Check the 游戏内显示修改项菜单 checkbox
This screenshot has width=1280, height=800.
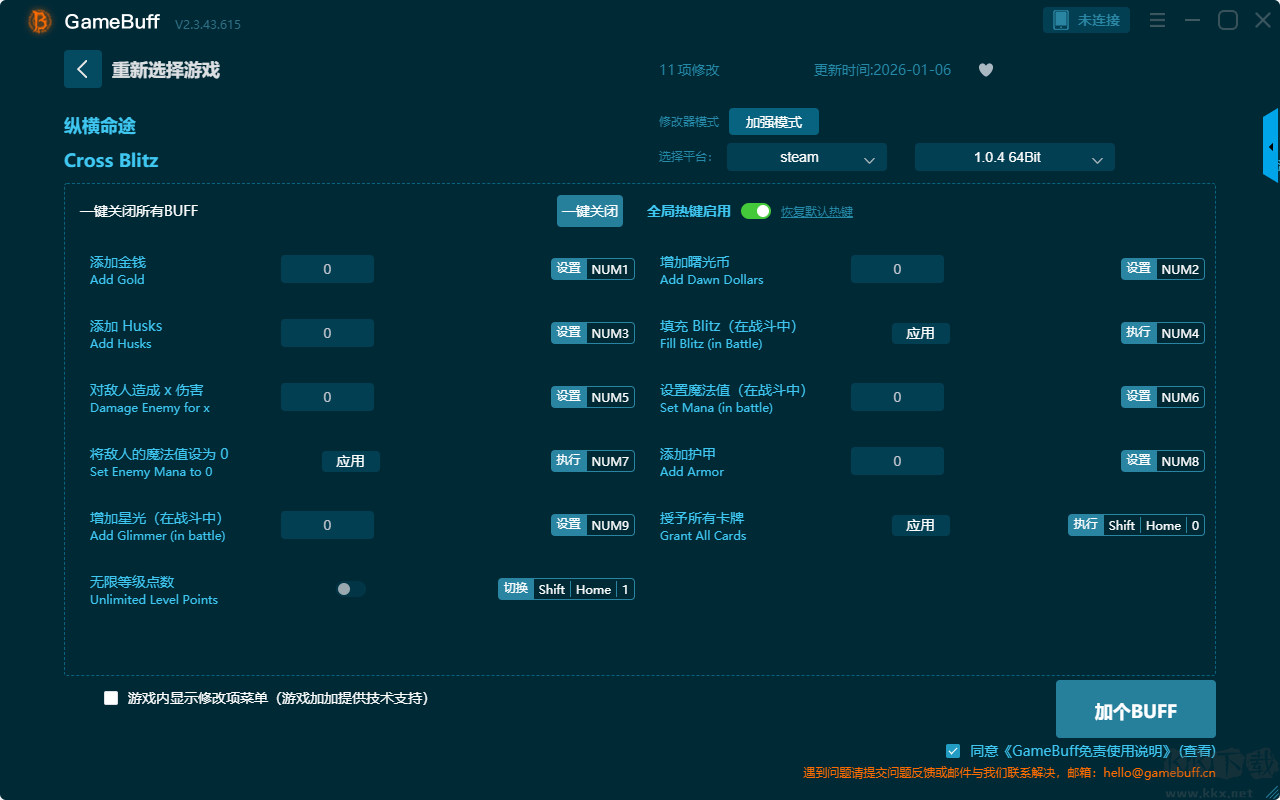click(111, 698)
